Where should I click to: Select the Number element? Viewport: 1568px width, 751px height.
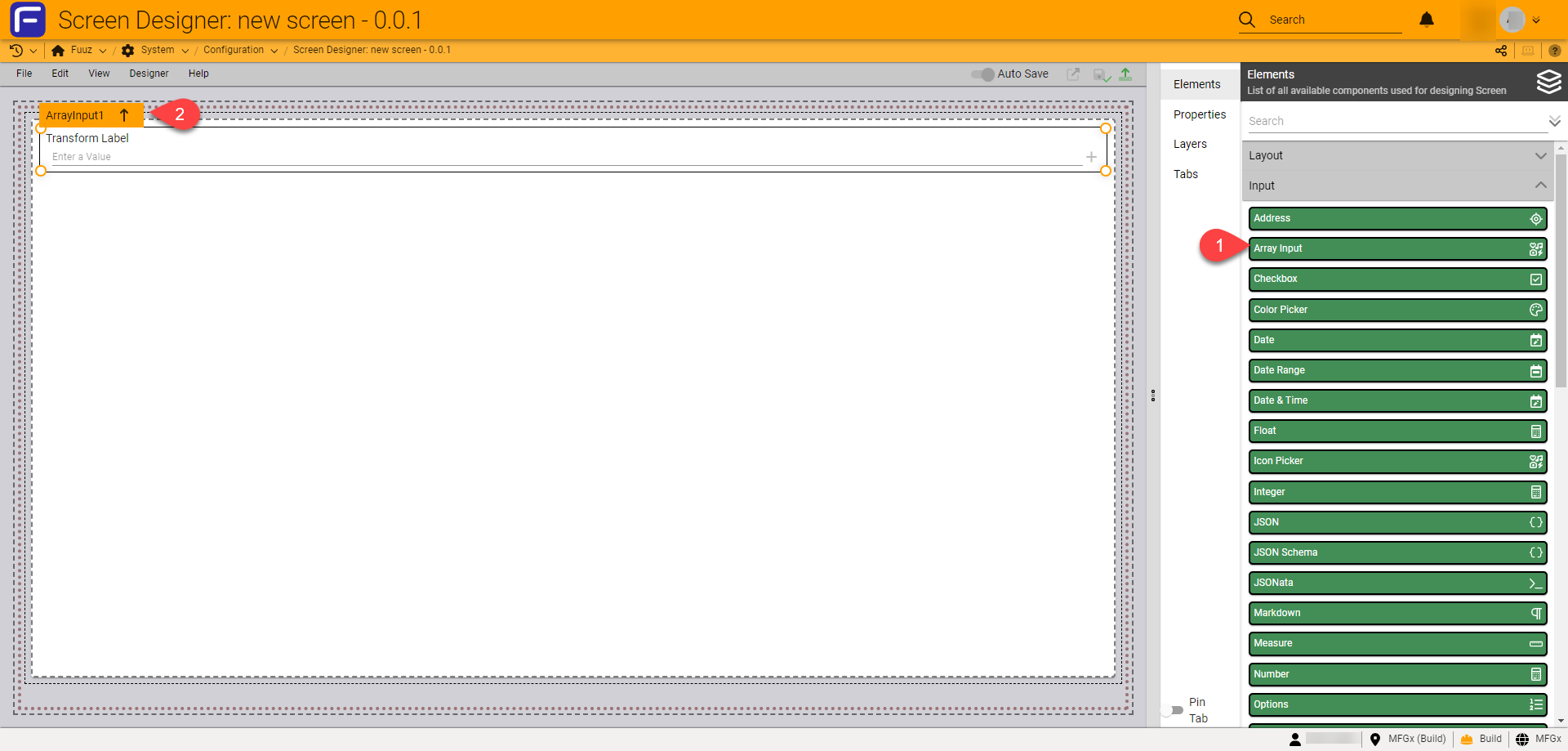[1397, 674]
